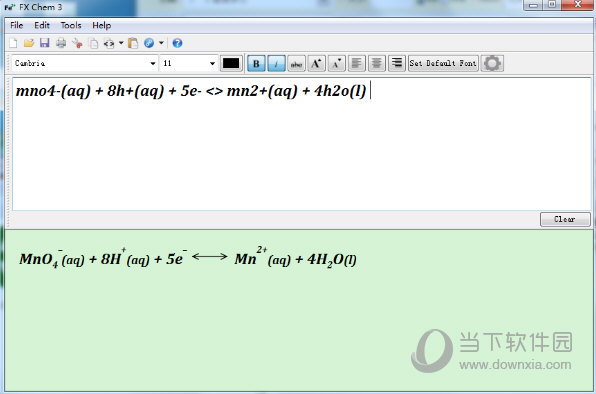
Task: Center-align the output
Action: pyautogui.click(x=377, y=63)
